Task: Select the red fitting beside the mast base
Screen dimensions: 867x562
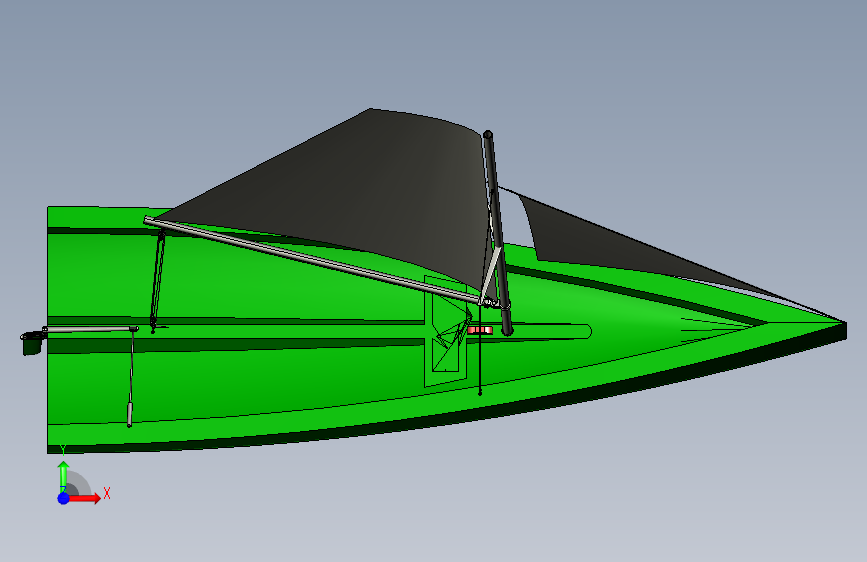Action: coord(480,330)
